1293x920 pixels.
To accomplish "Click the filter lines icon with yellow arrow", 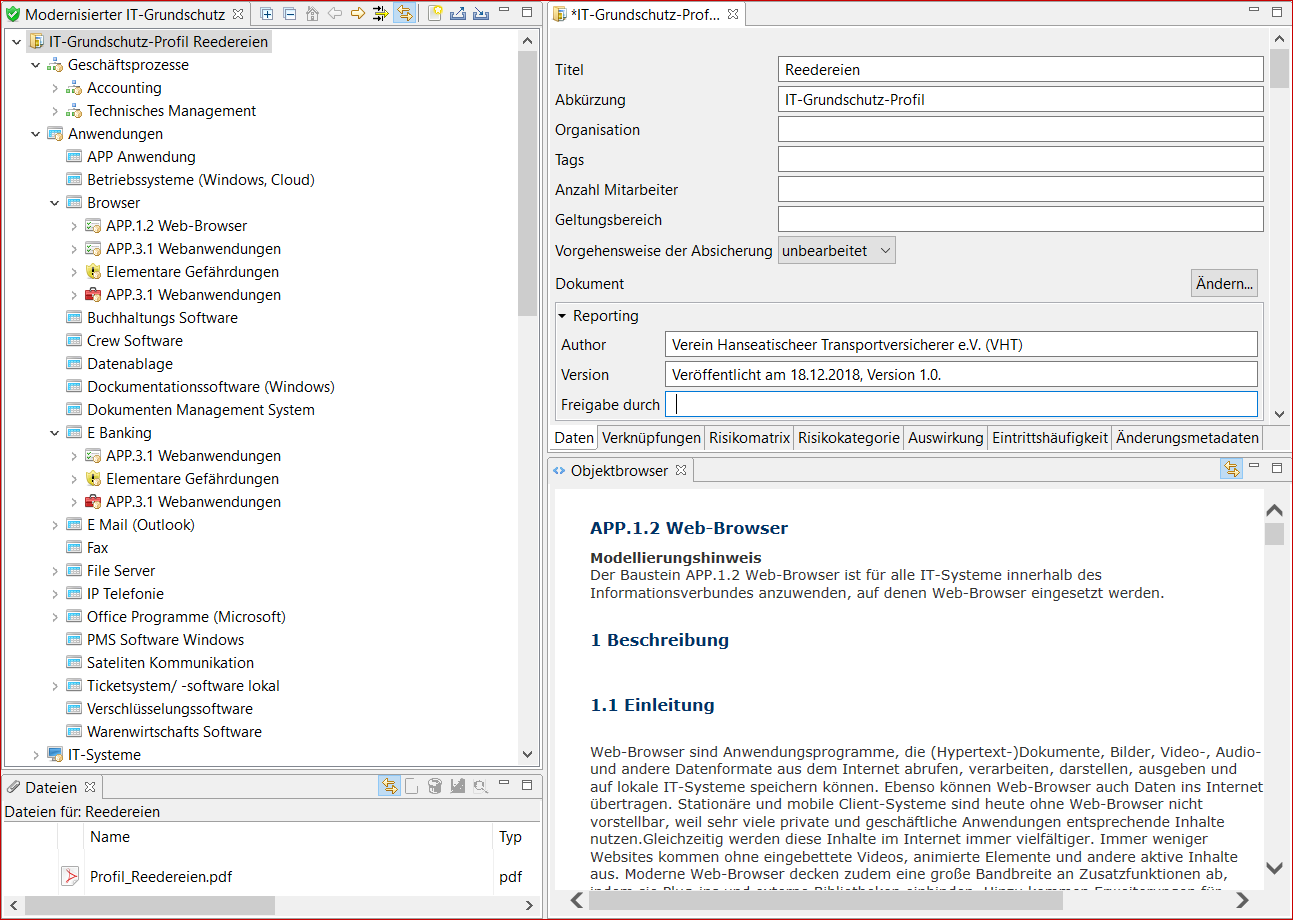I will (381, 14).
